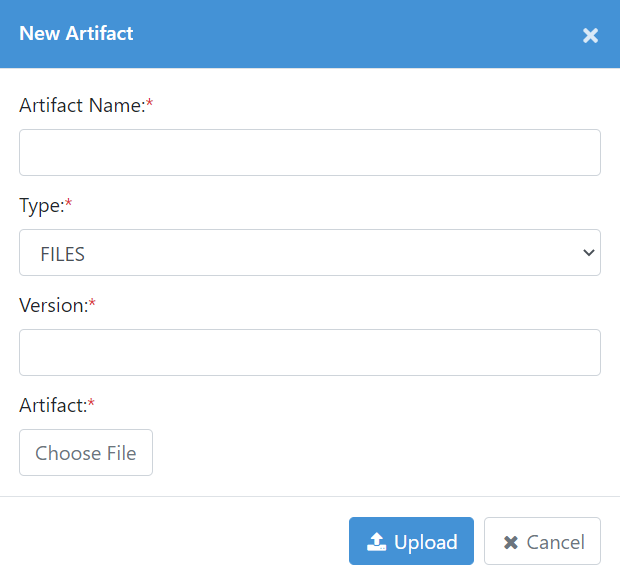Open the Choose File browser
The image size is (620, 583).
[x=86, y=452]
